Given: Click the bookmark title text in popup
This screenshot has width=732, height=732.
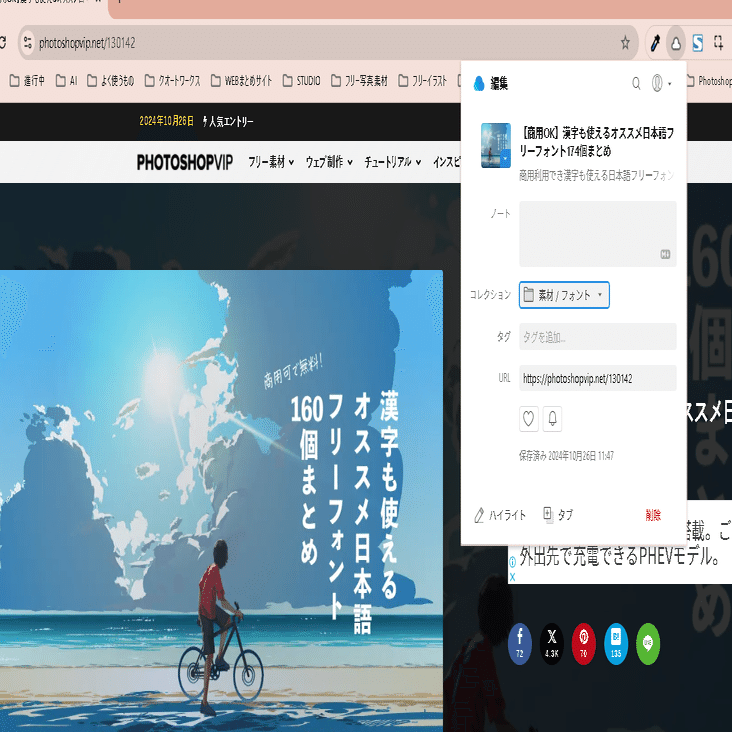Looking at the screenshot, I should (597, 142).
